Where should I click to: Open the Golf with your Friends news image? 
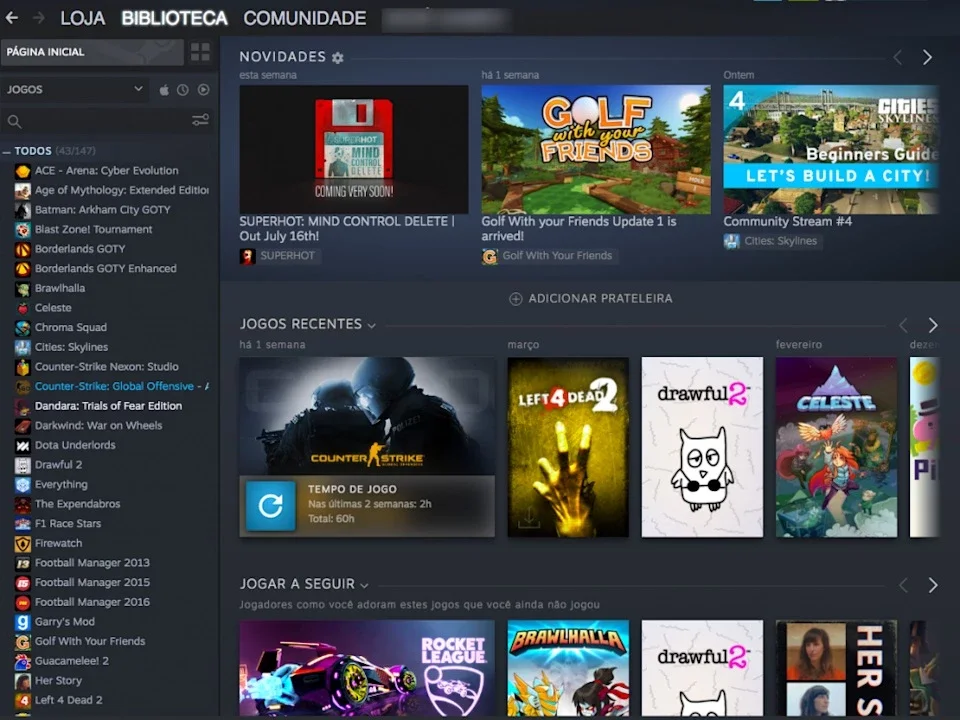pos(596,149)
